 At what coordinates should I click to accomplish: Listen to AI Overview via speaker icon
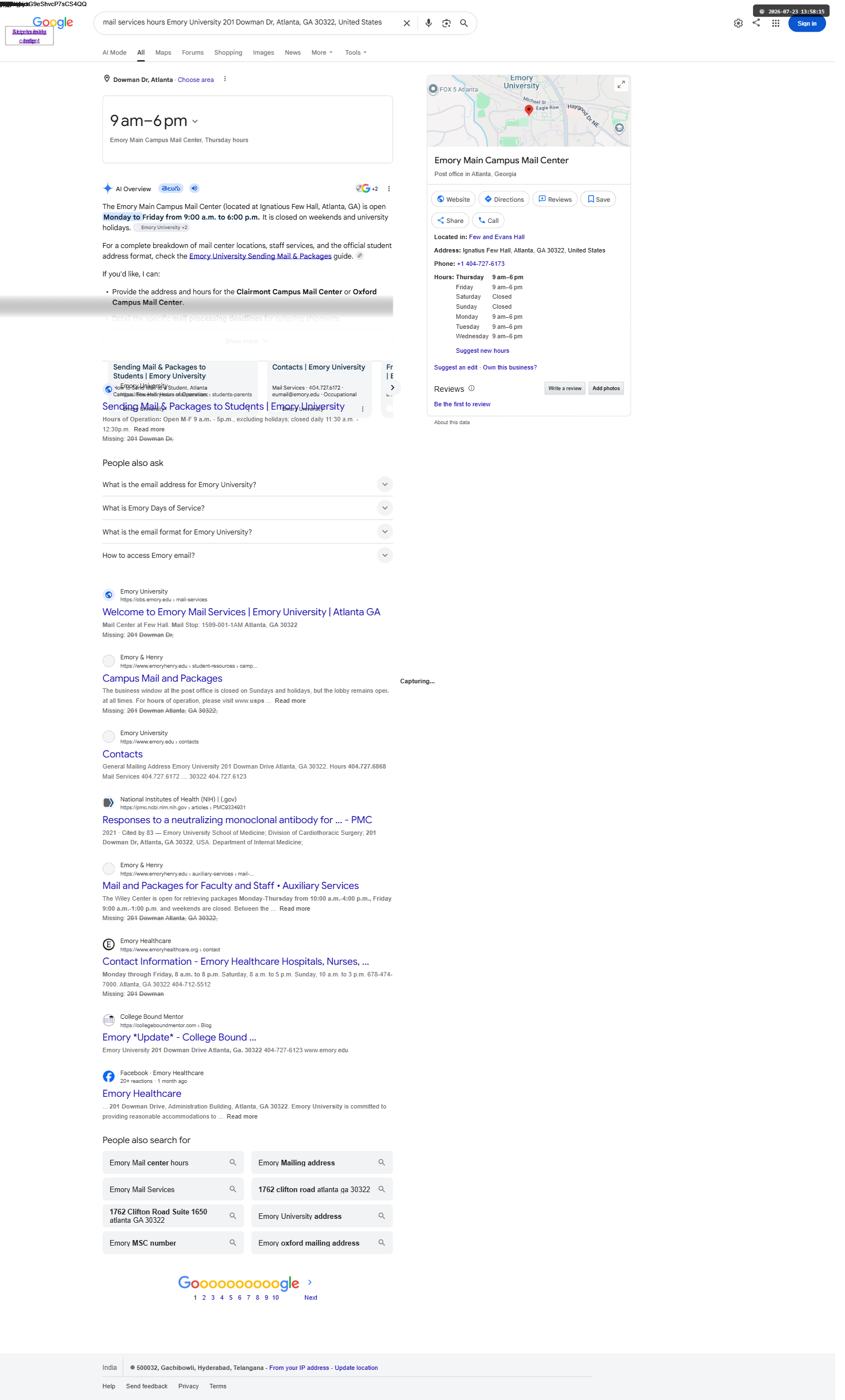coord(194,188)
